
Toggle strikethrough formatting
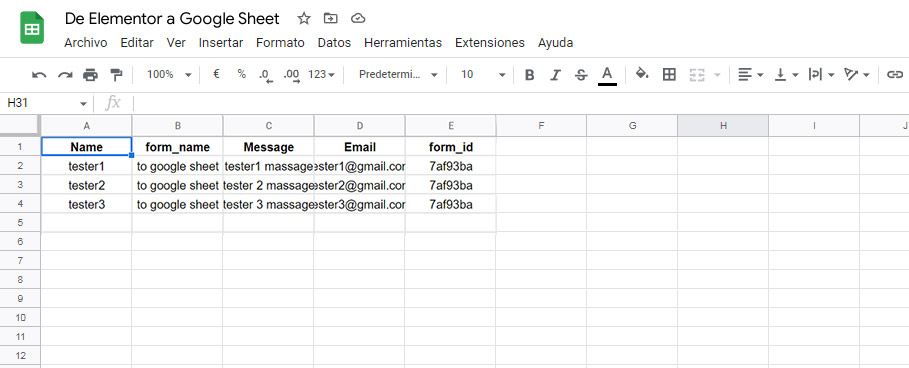click(x=581, y=75)
